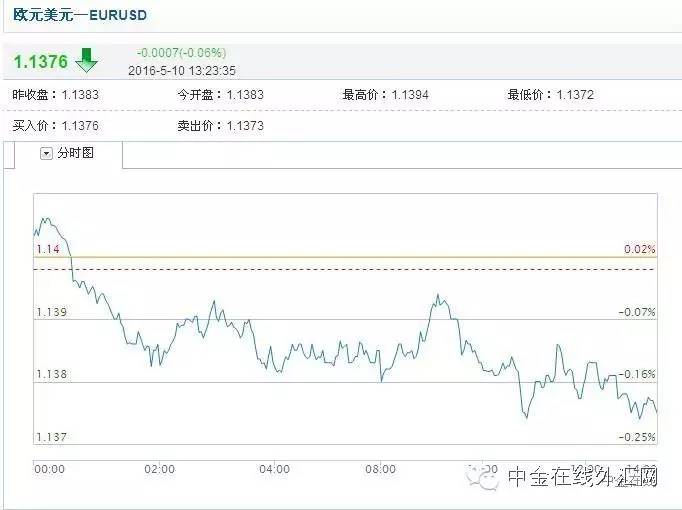Open the 分时图 dropdown arrow
The height and width of the screenshot is (510, 682).
[x=46, y=153]
